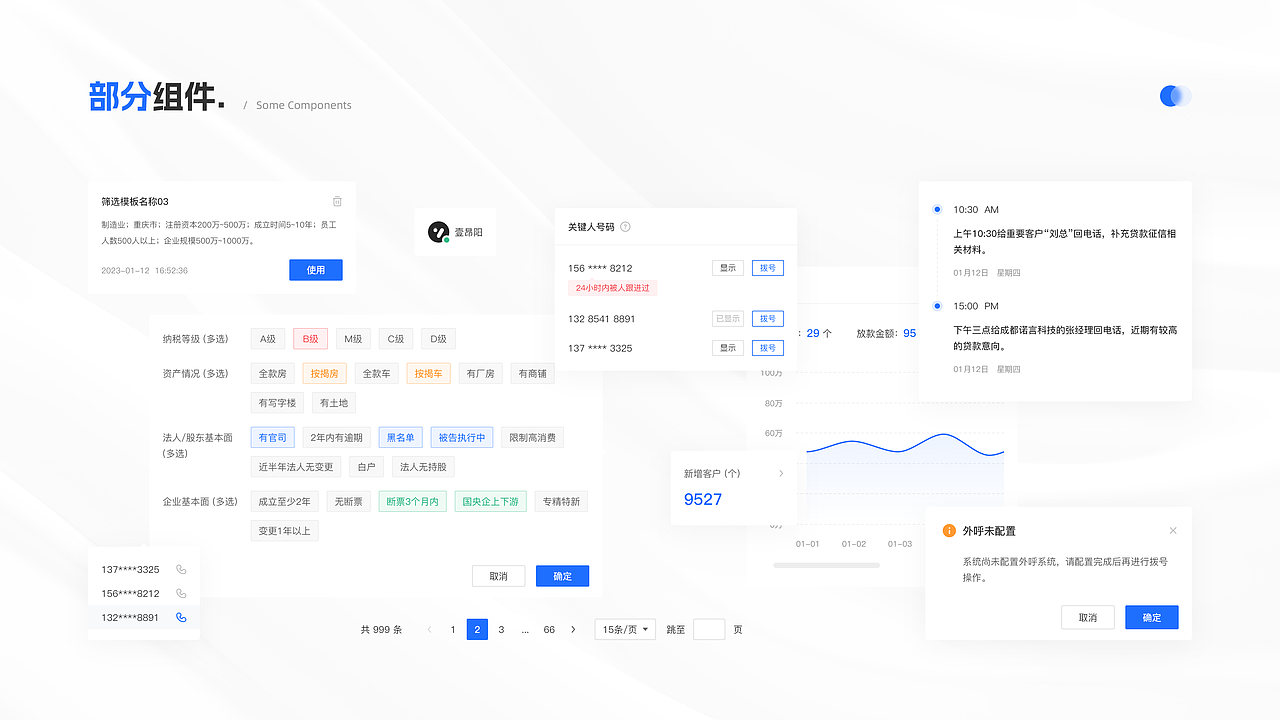Select the 2年内有逾期 tag
This screenshot has height=720, width=1280.
coord(336,437)
